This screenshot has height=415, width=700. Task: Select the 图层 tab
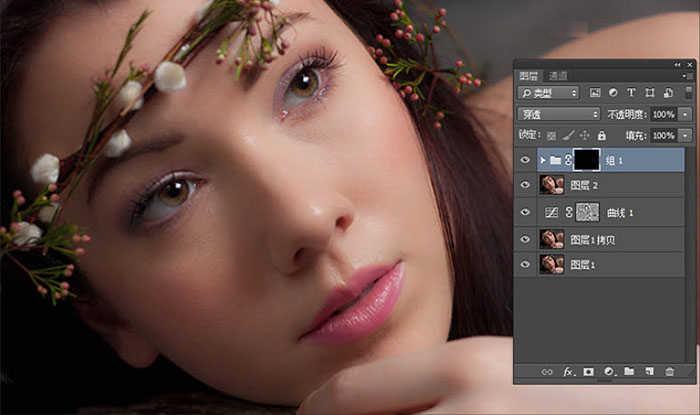(x=529, y=76)
